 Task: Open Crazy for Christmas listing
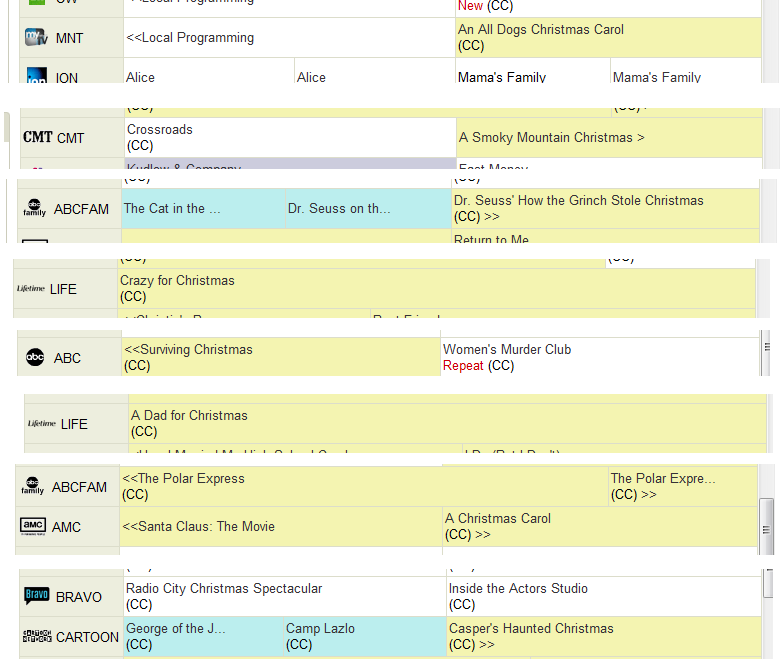click(436, 289)
